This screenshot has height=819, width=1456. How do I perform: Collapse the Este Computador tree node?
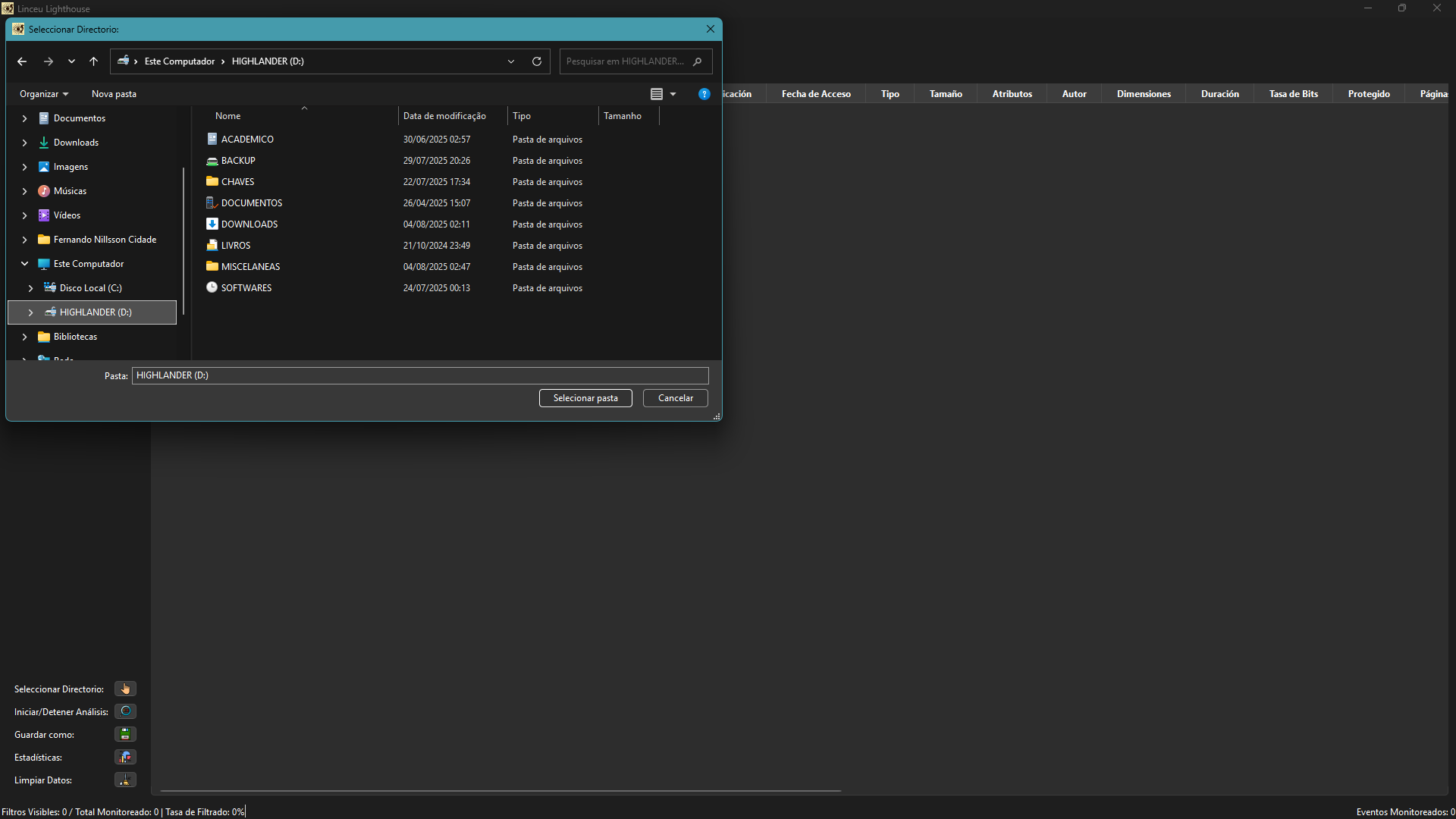click(24, 264)
